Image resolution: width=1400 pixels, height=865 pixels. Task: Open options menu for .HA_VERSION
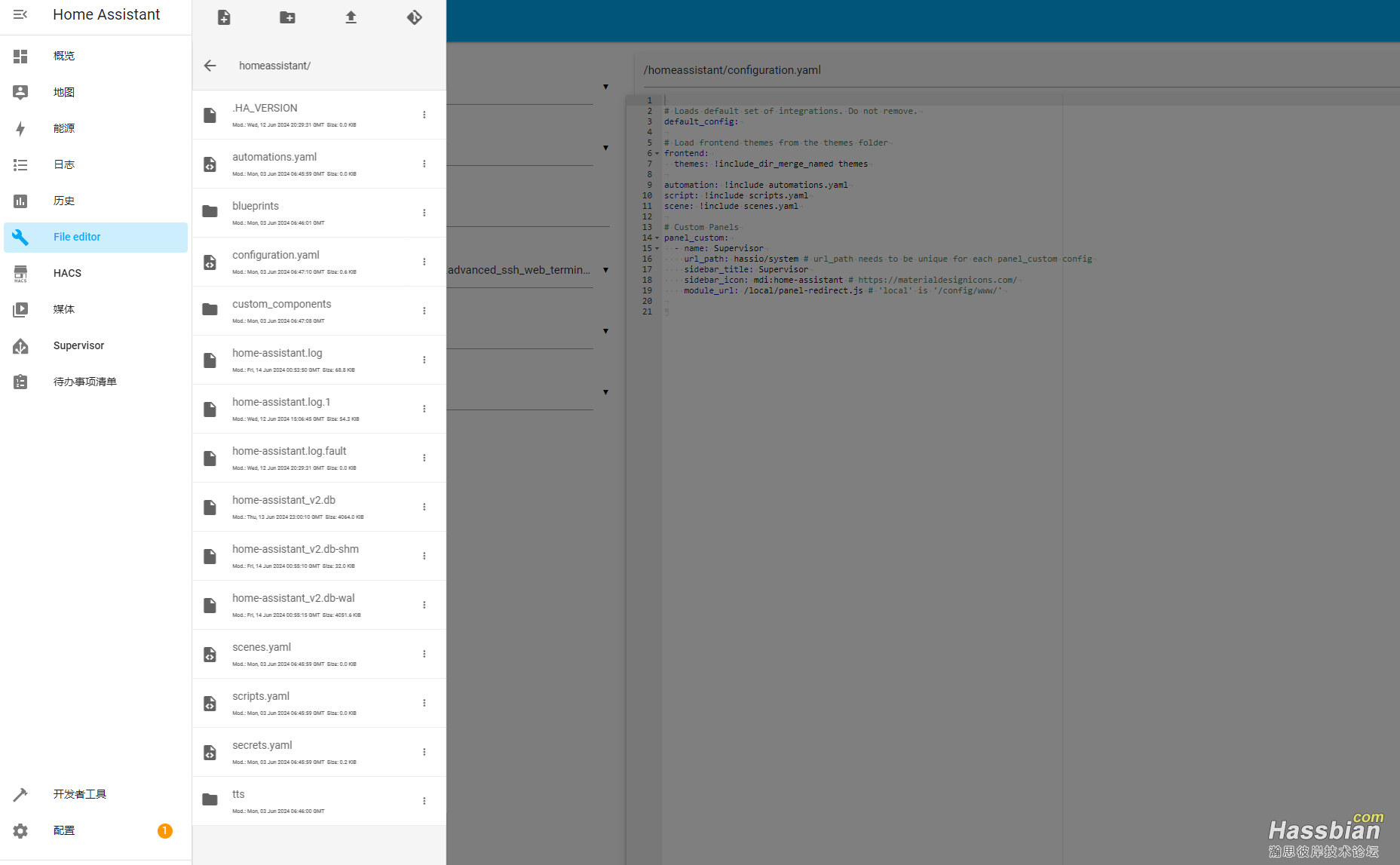[424, 115]
